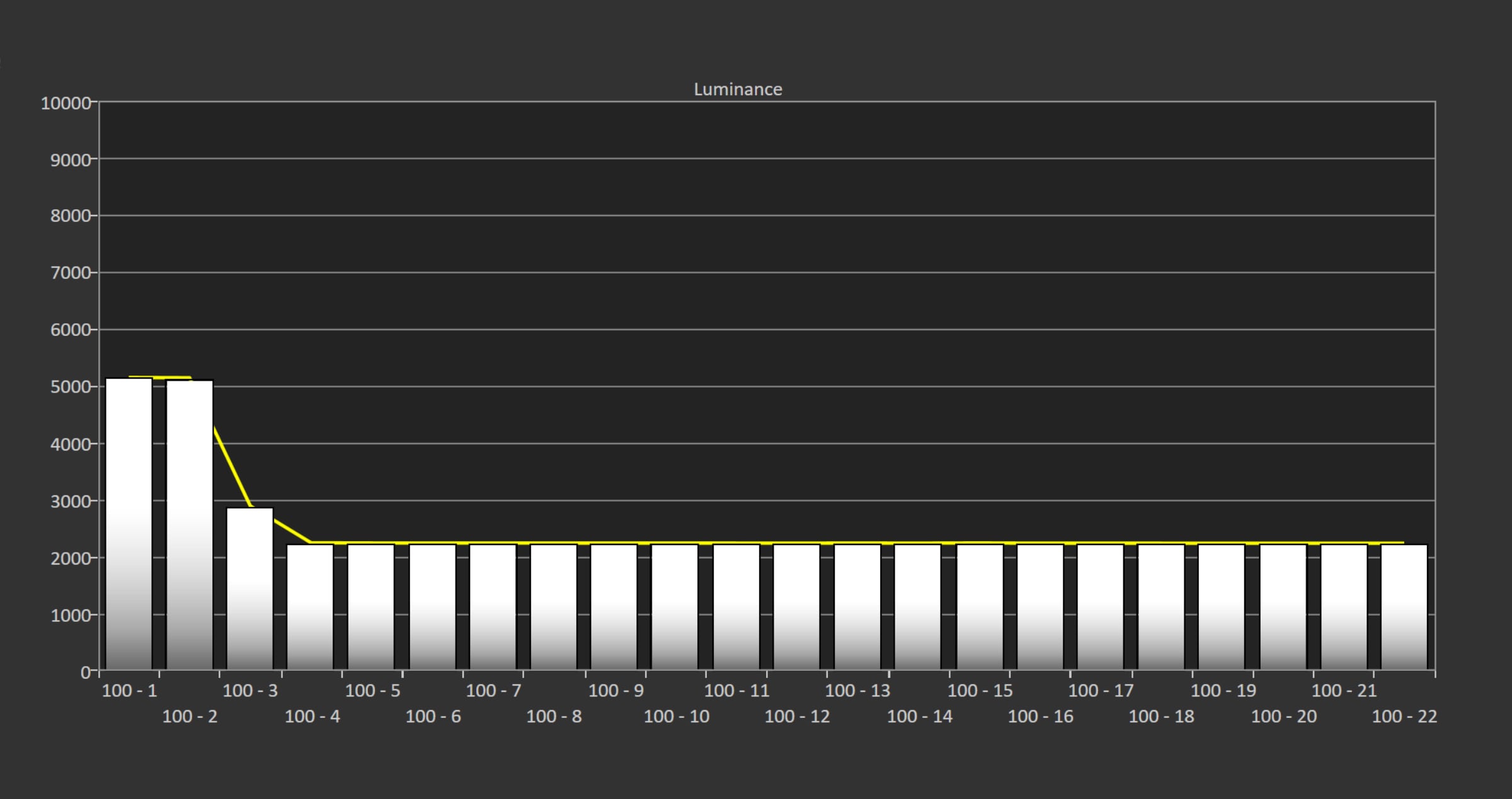
Task: Select the 100 - 10 luminance bar
Action: tap(675, 607)
